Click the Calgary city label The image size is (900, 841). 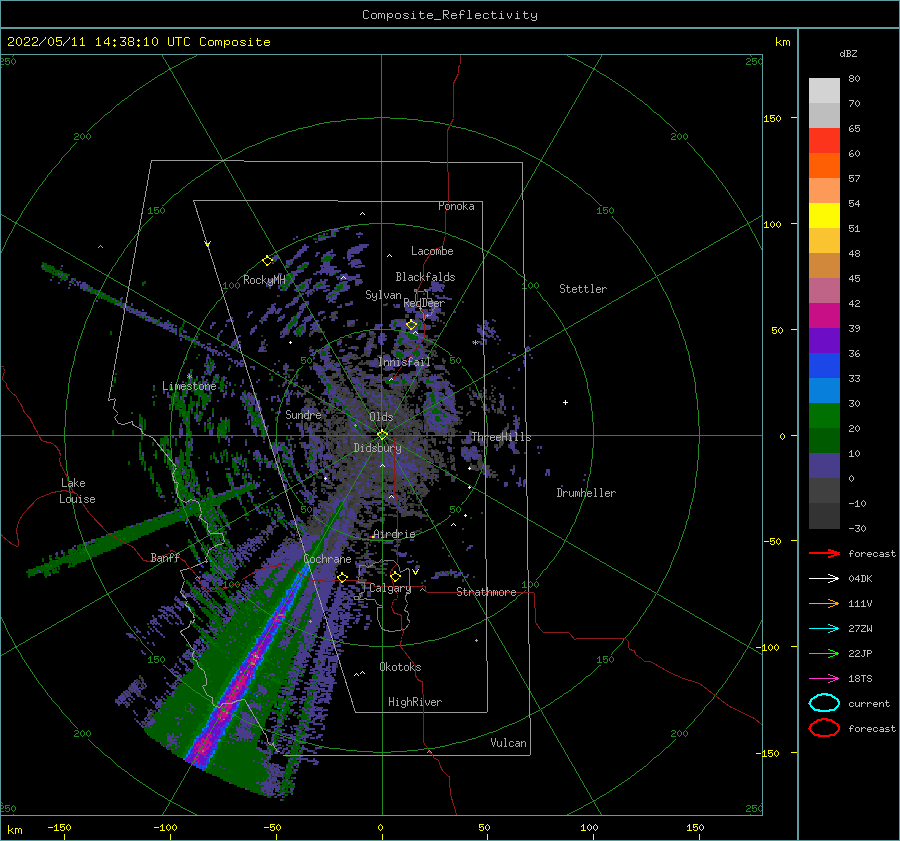click(390, 588)
